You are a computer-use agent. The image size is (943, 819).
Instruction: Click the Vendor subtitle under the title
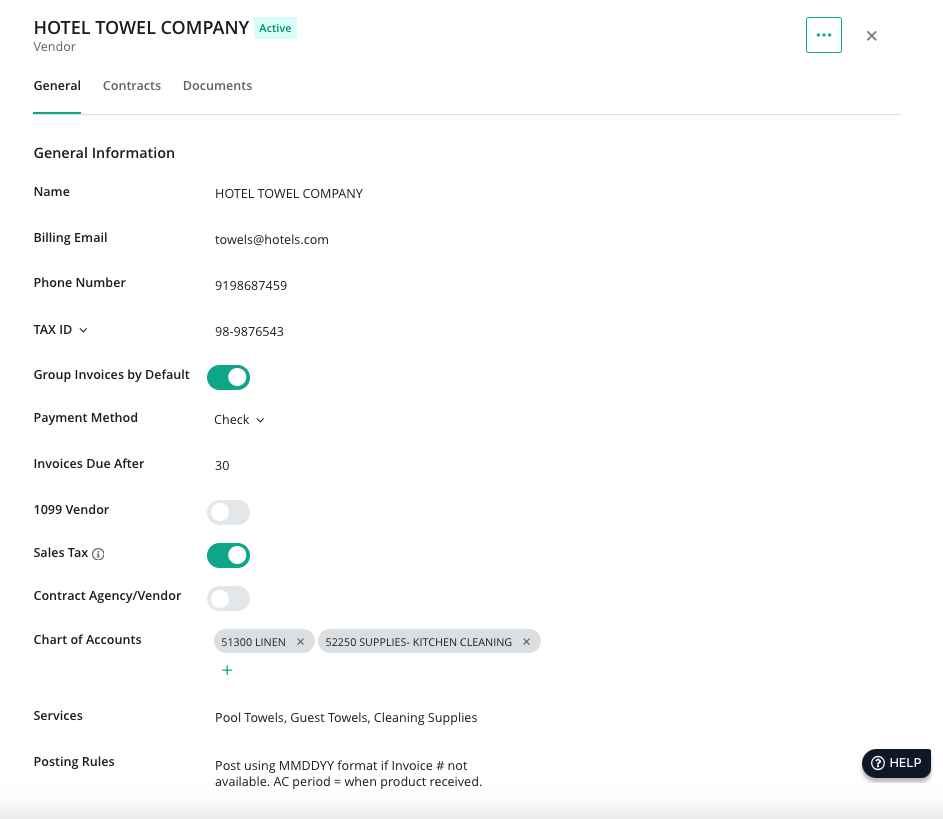coord(55,46)
